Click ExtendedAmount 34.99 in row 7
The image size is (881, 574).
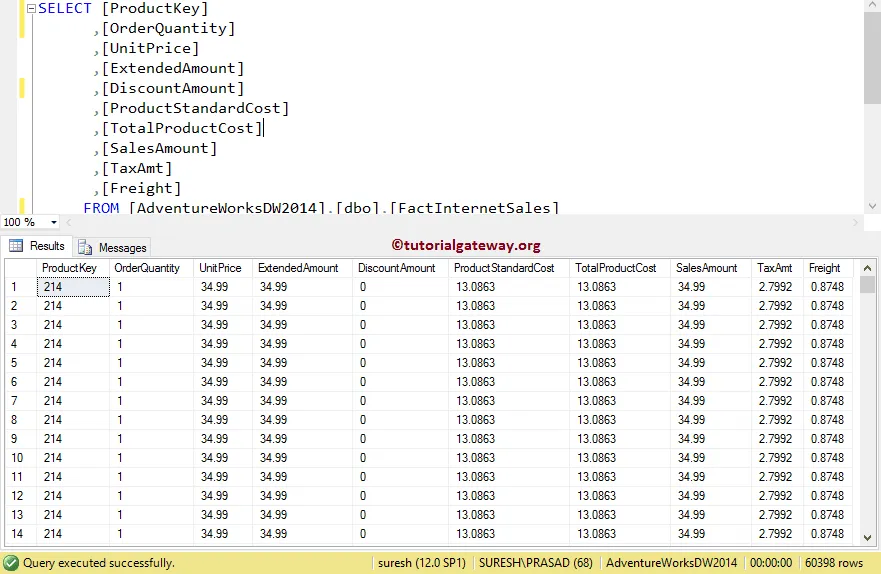[302, 401]
